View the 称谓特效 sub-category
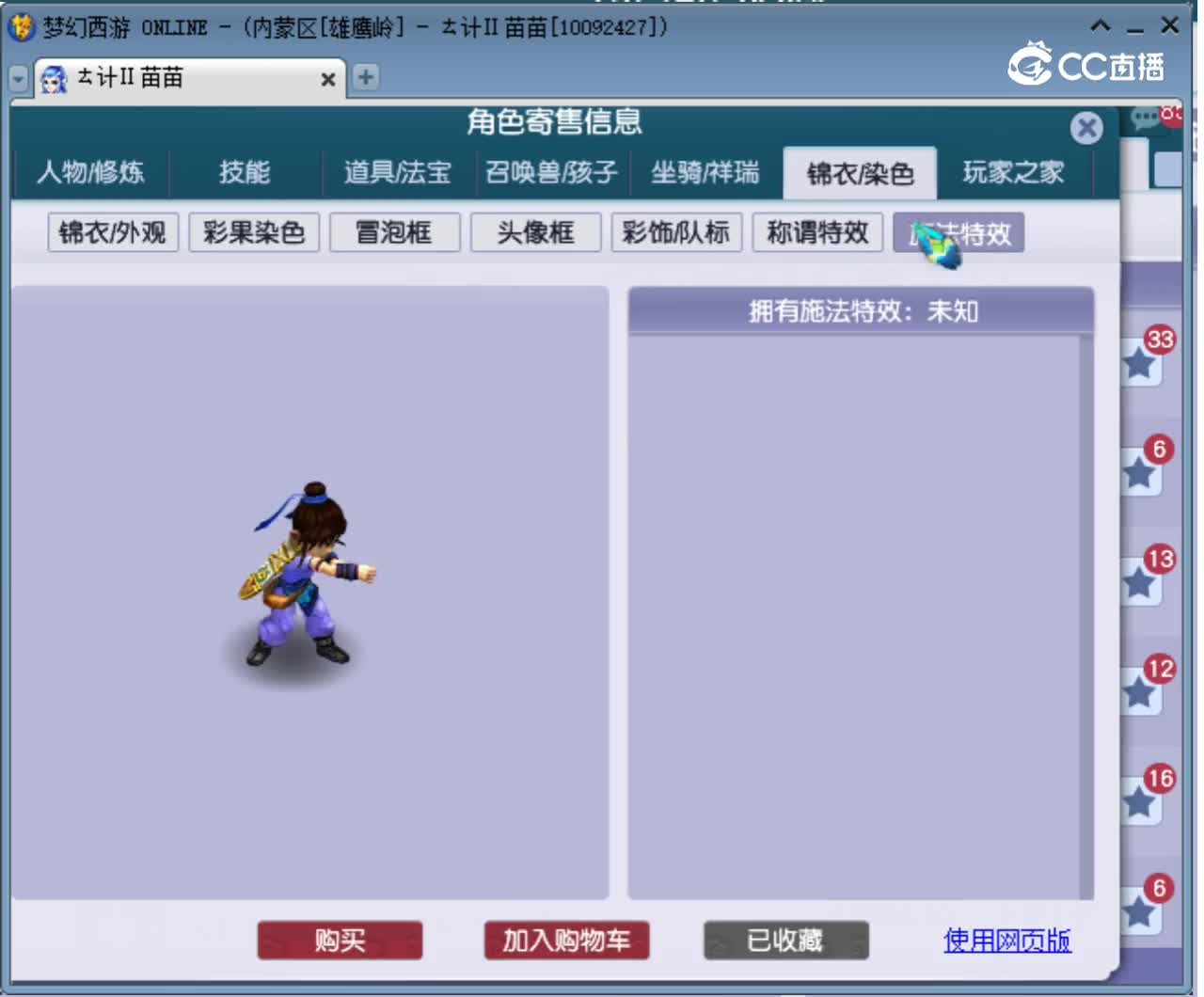 pyautogui.click(x=817, y=232)
